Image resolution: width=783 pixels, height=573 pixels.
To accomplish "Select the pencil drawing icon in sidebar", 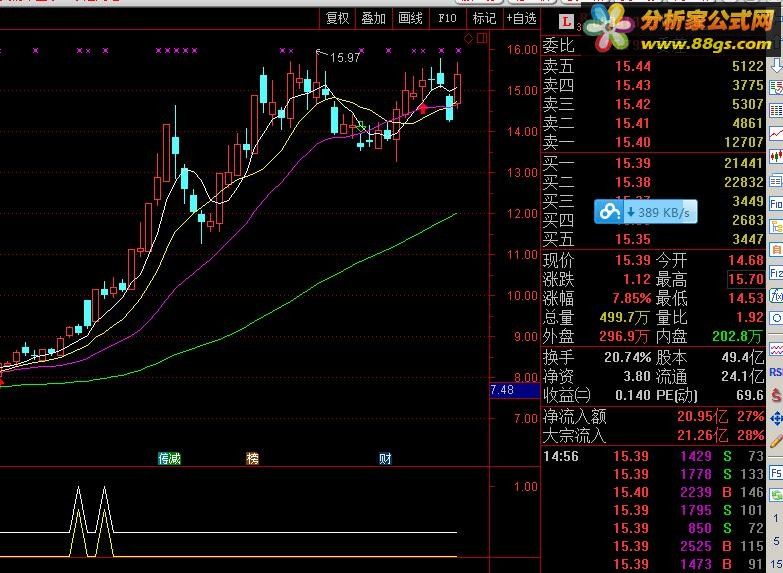I will click(x=776, y=441).
